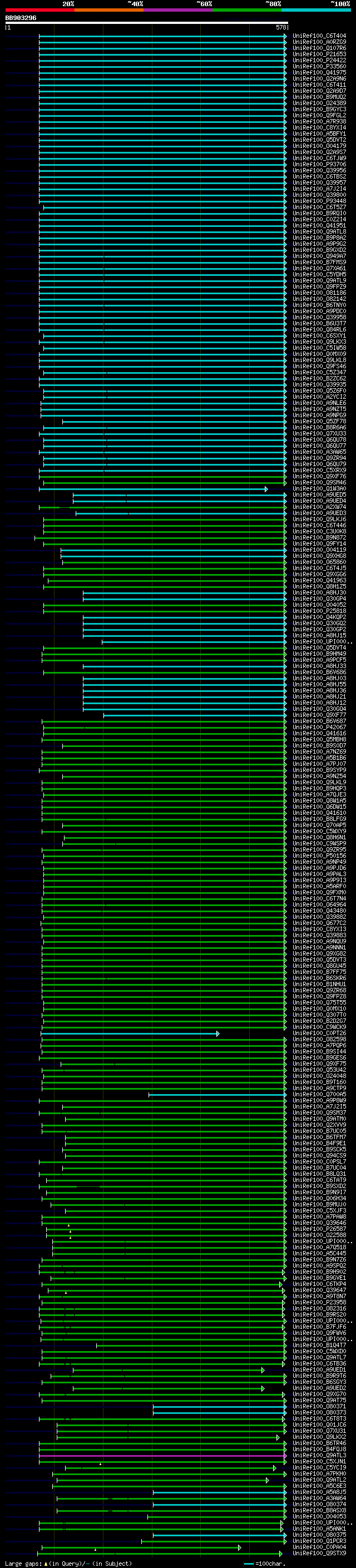
Task: Select hit label UniRef100_Q39956
Action: 319,170
